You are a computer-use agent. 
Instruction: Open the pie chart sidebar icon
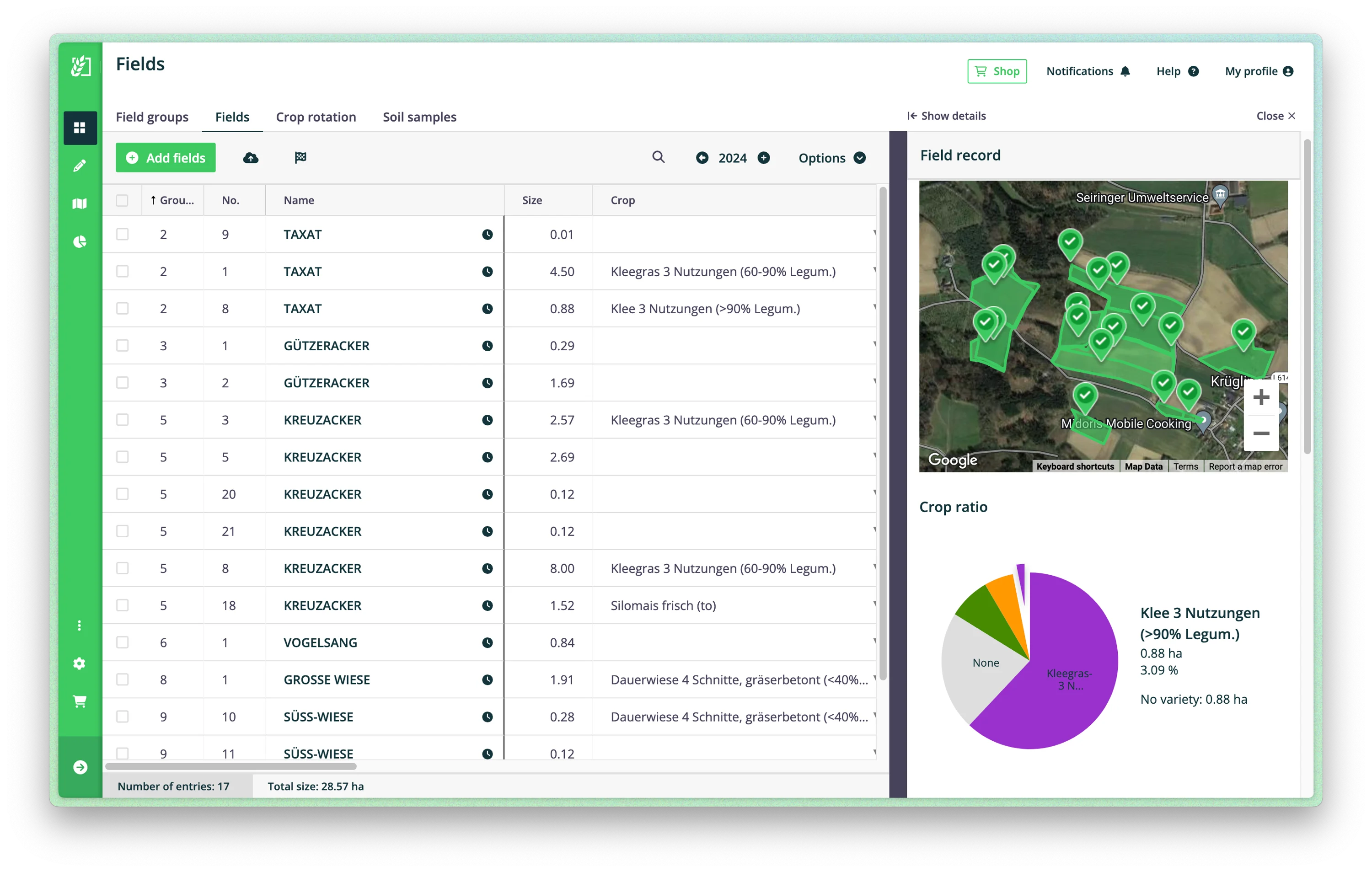tap(80, 242)
